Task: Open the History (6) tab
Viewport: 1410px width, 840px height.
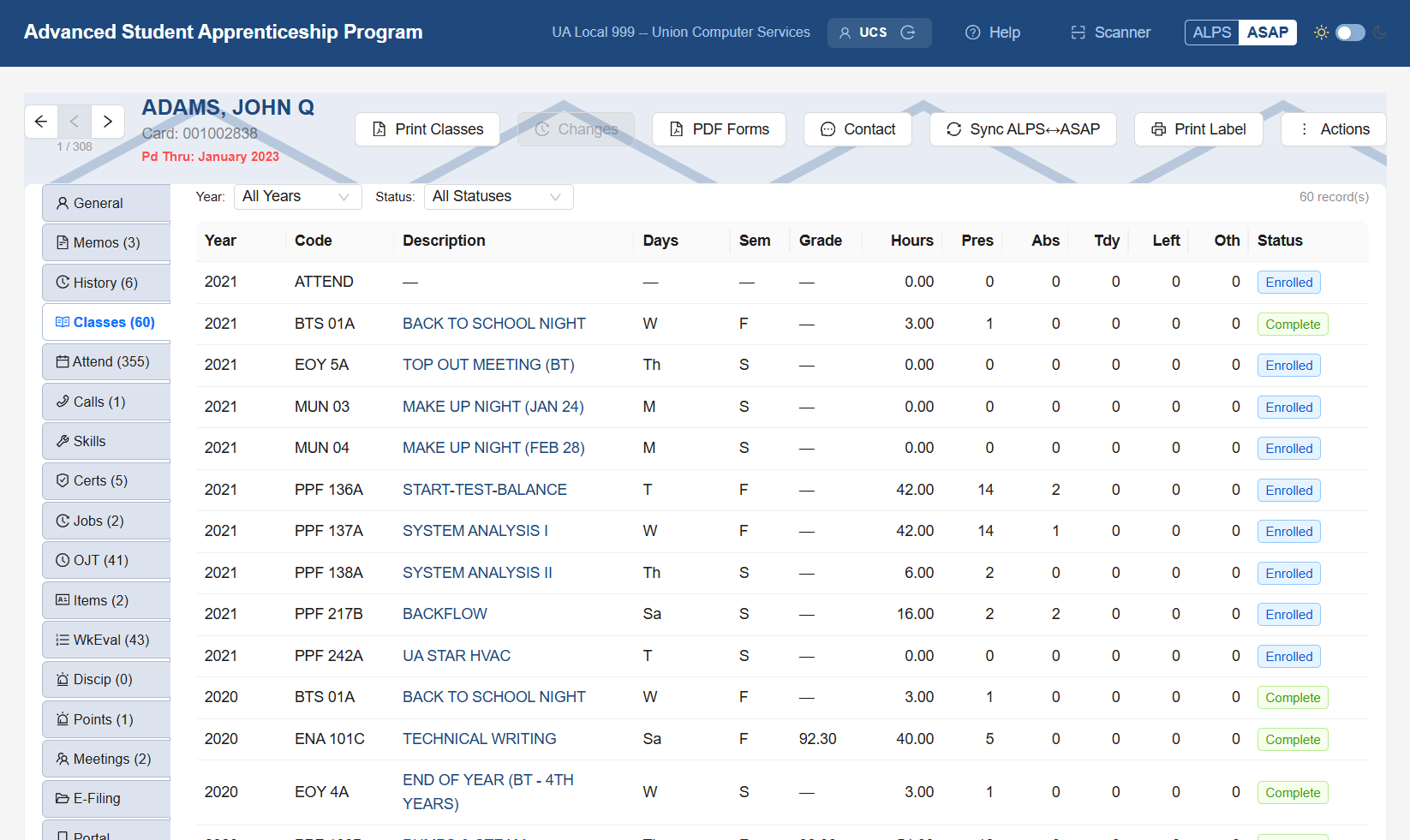Action: click(x=106, y=283)
